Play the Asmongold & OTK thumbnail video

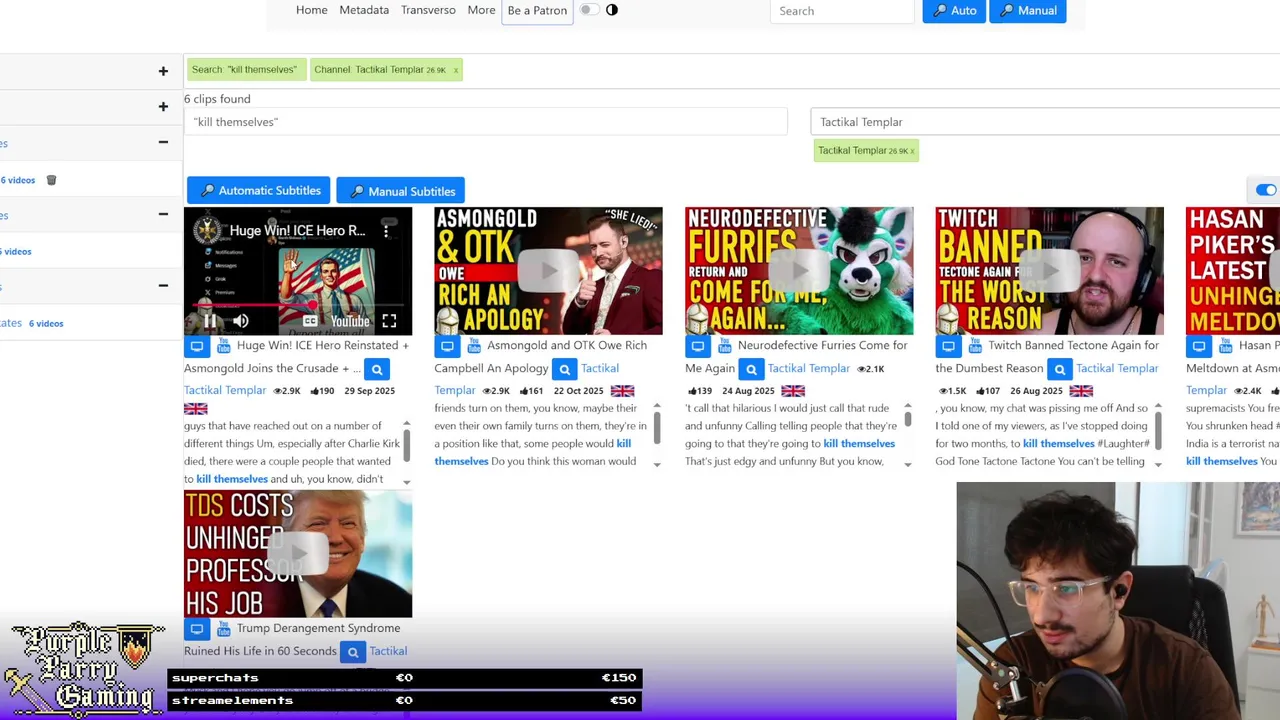tap(548, 270)
